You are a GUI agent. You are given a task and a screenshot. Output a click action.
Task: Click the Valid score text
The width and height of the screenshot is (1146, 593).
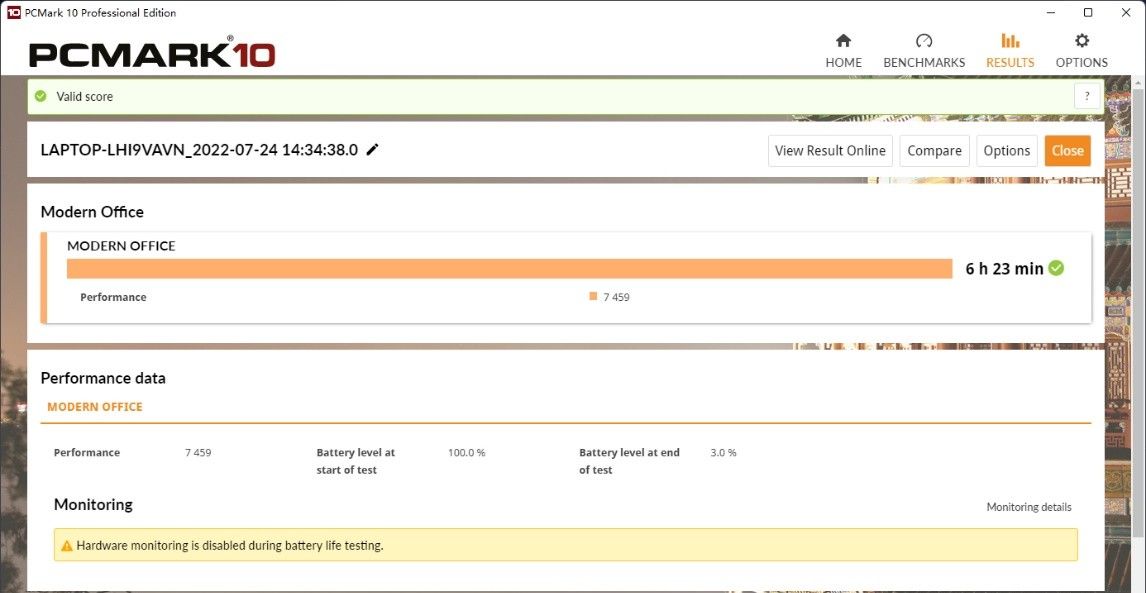[x=85, y=97]
